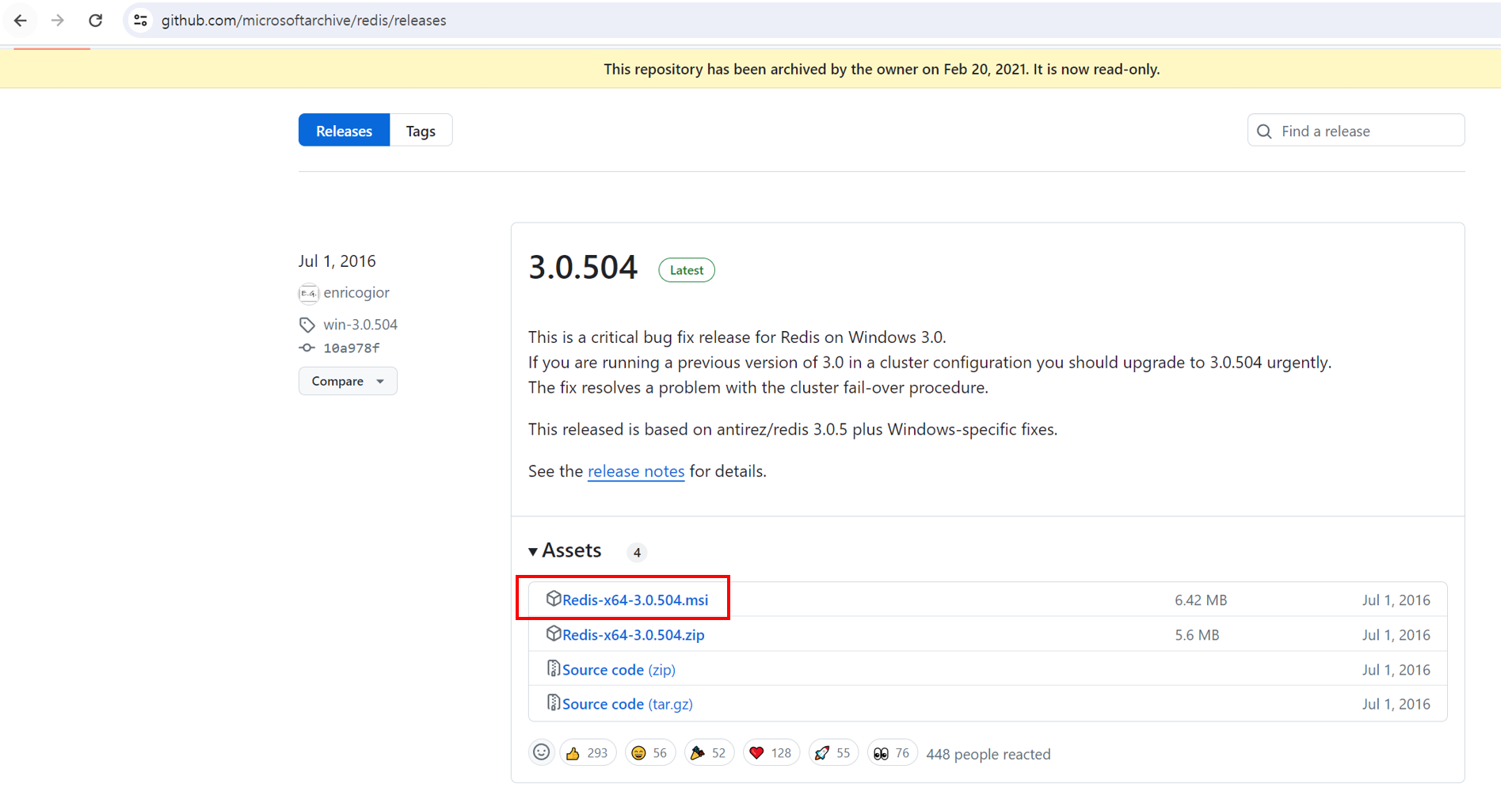This screenshot has width=1512, height=803.
Task: Click the heart reaction 128
Action: coord(771,753)
